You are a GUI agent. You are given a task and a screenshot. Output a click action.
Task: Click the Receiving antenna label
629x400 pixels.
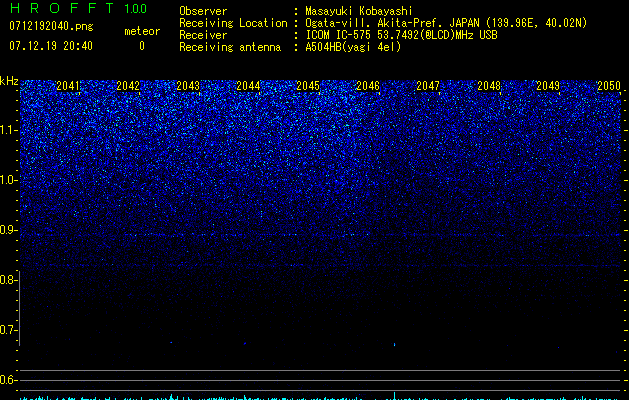click(x=230, y=47)
